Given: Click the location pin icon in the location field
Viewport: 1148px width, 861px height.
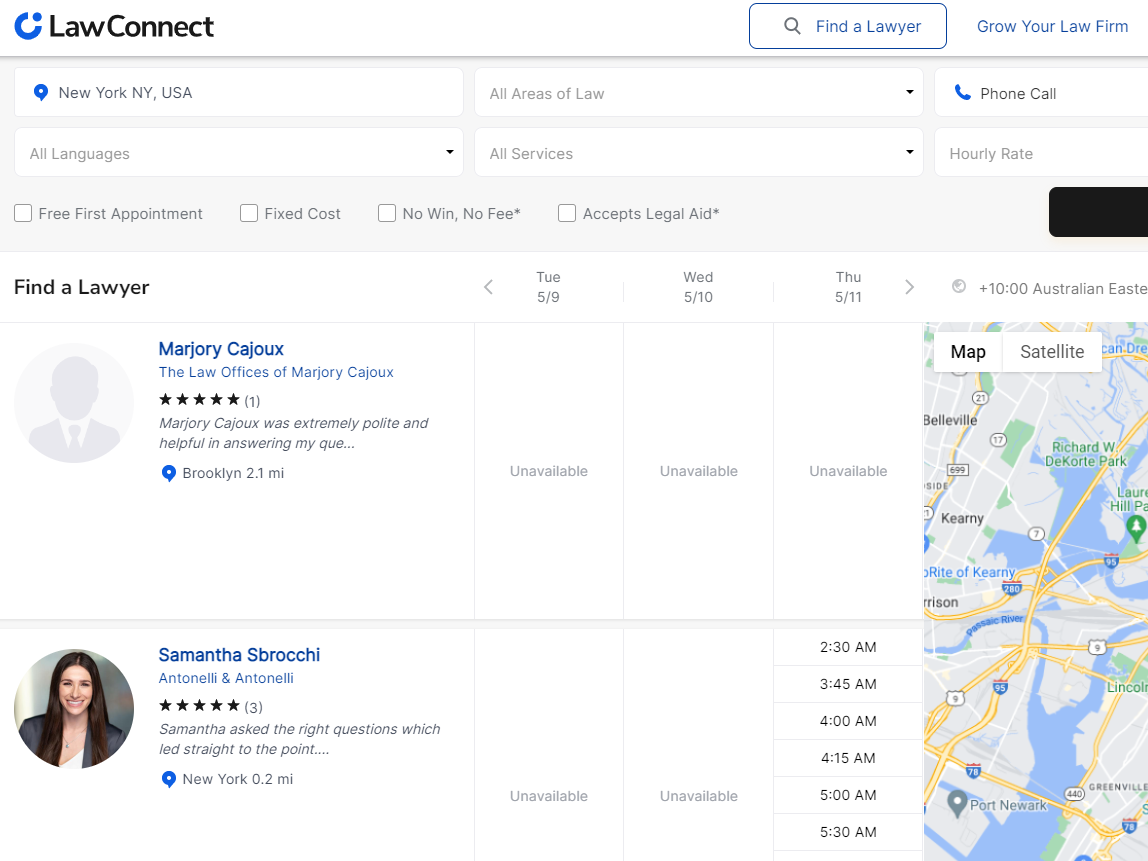Looking at the screenshot, I should (40, 92).
